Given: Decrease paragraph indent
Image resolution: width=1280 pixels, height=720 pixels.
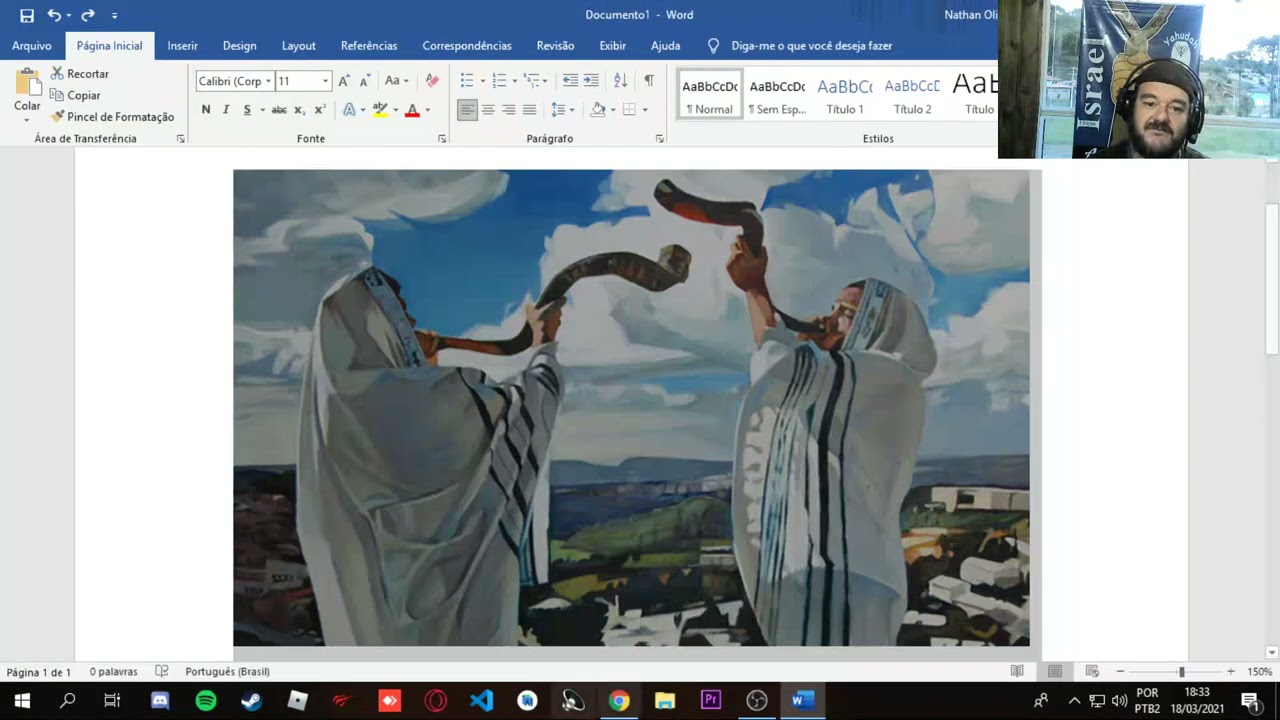Looking at the screenshot, I should coord(570,81).
